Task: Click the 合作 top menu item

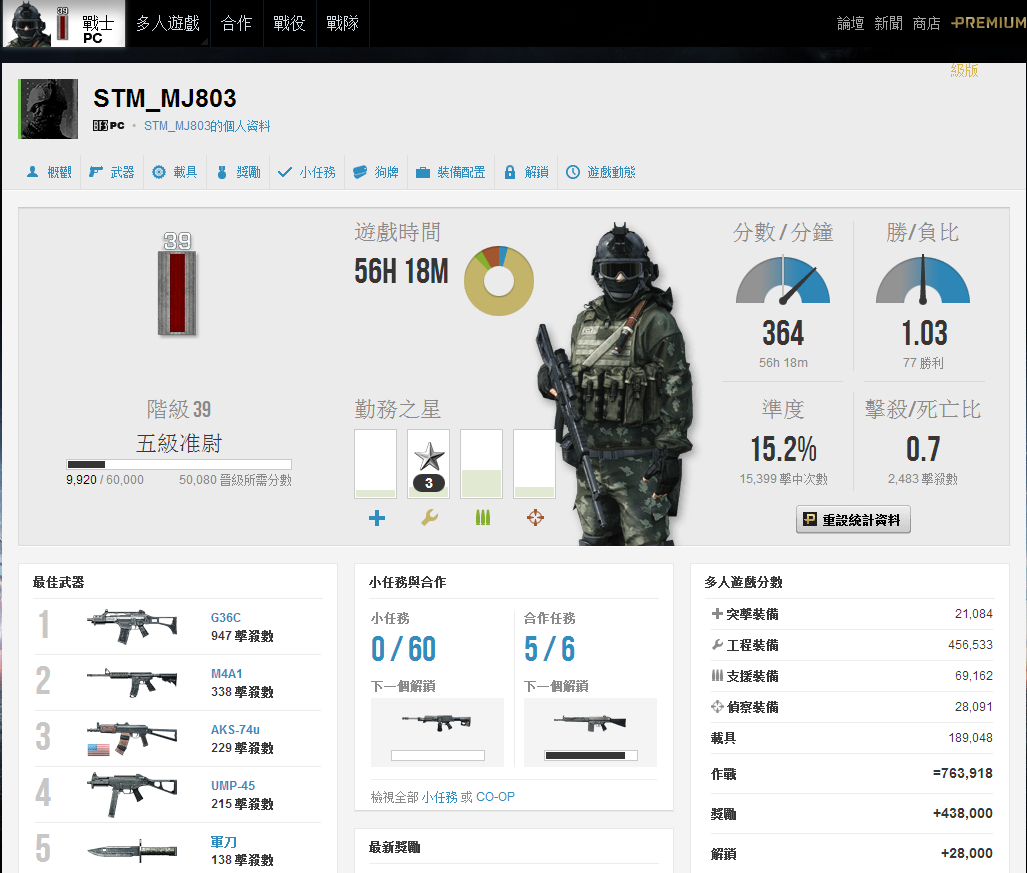Action: [236, 24]
